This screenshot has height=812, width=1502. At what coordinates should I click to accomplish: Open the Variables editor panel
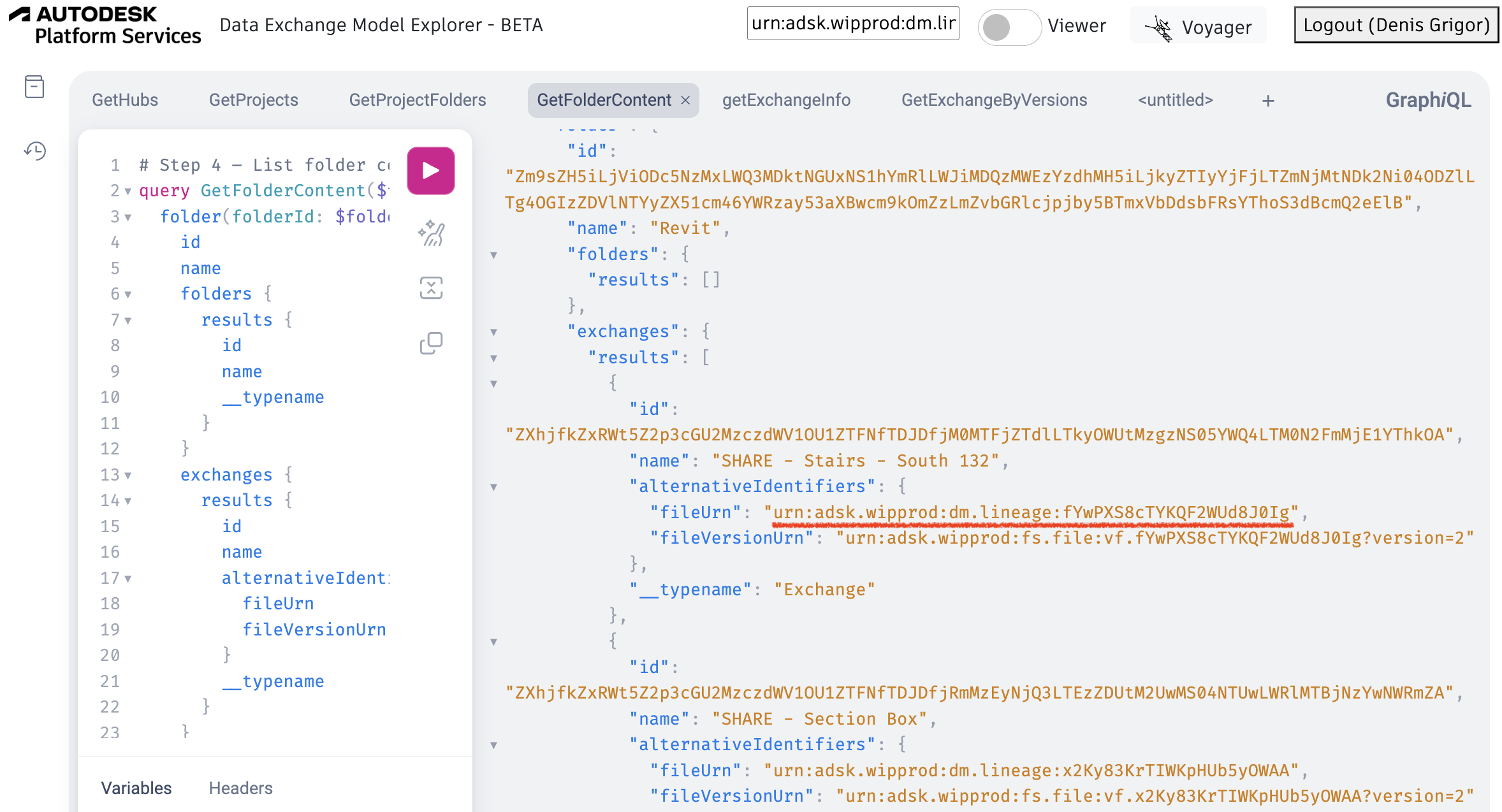[x=136, y=788]
